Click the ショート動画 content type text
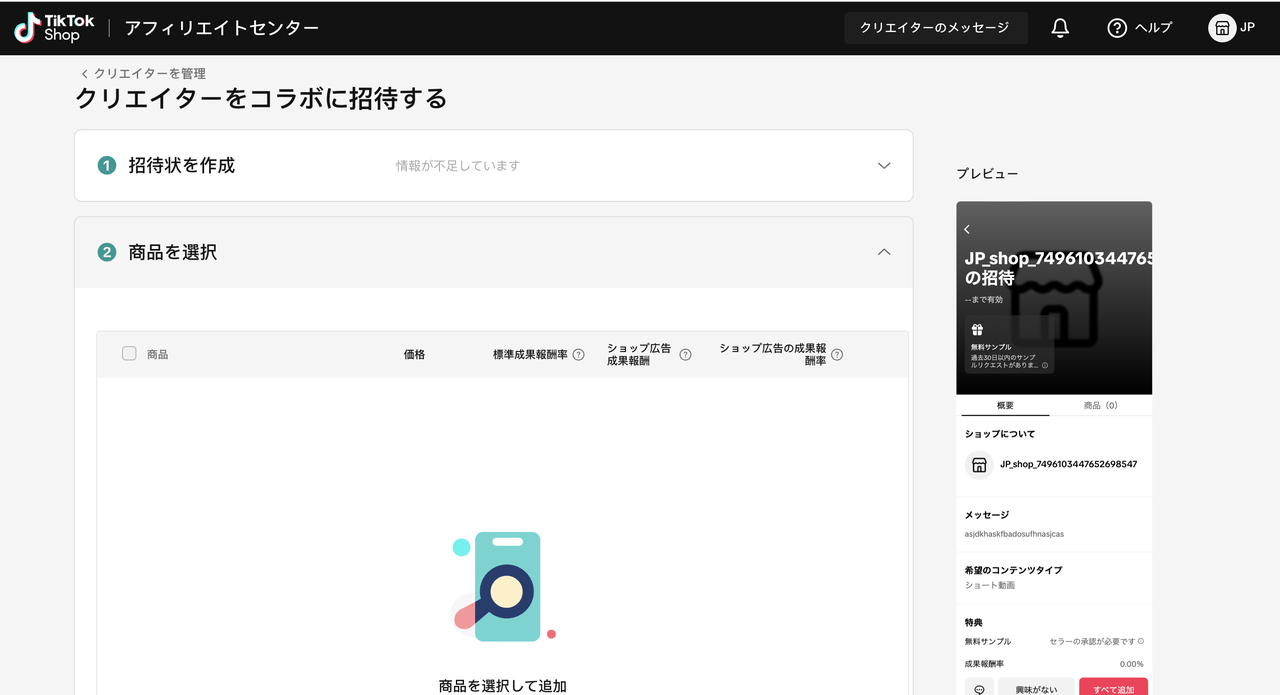Screen dimensions: 1280x695 (x=990, y=585)
